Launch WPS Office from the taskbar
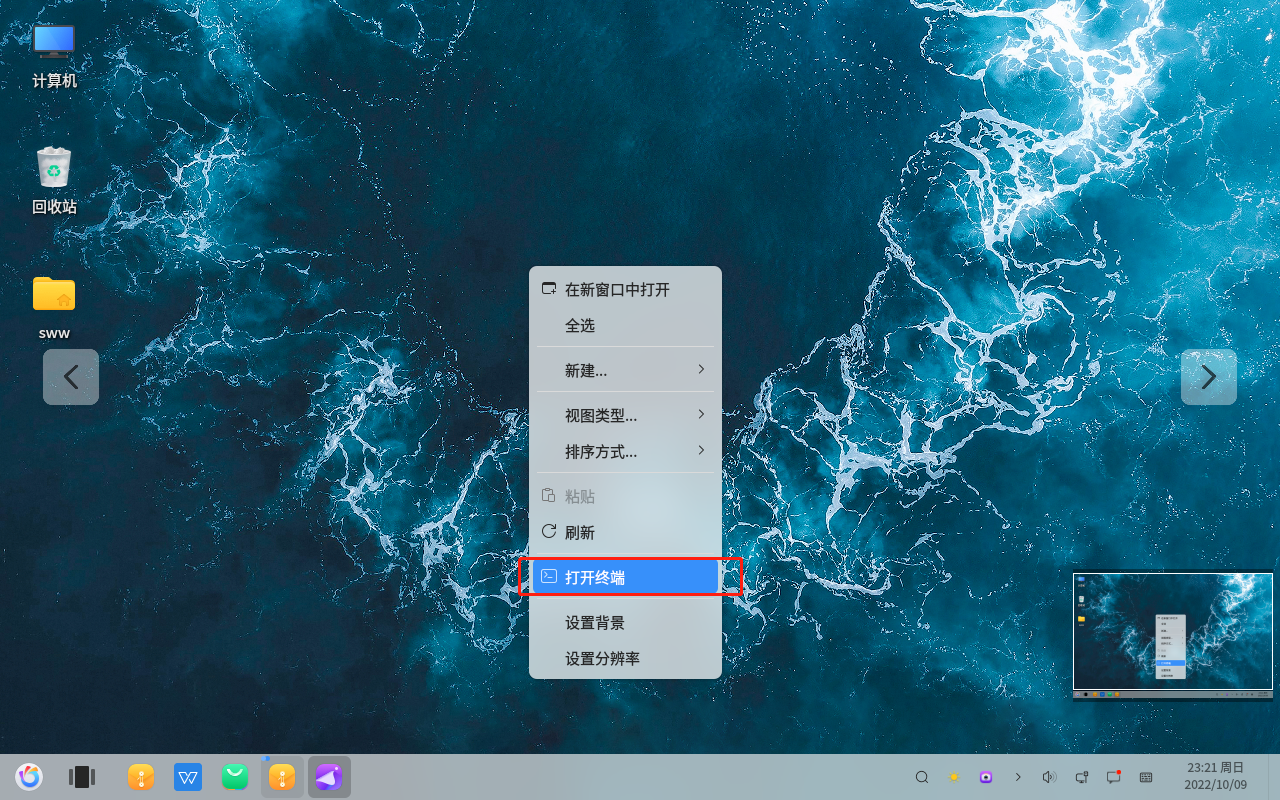This screenshot has height=800, width=1280. (188, 776)
